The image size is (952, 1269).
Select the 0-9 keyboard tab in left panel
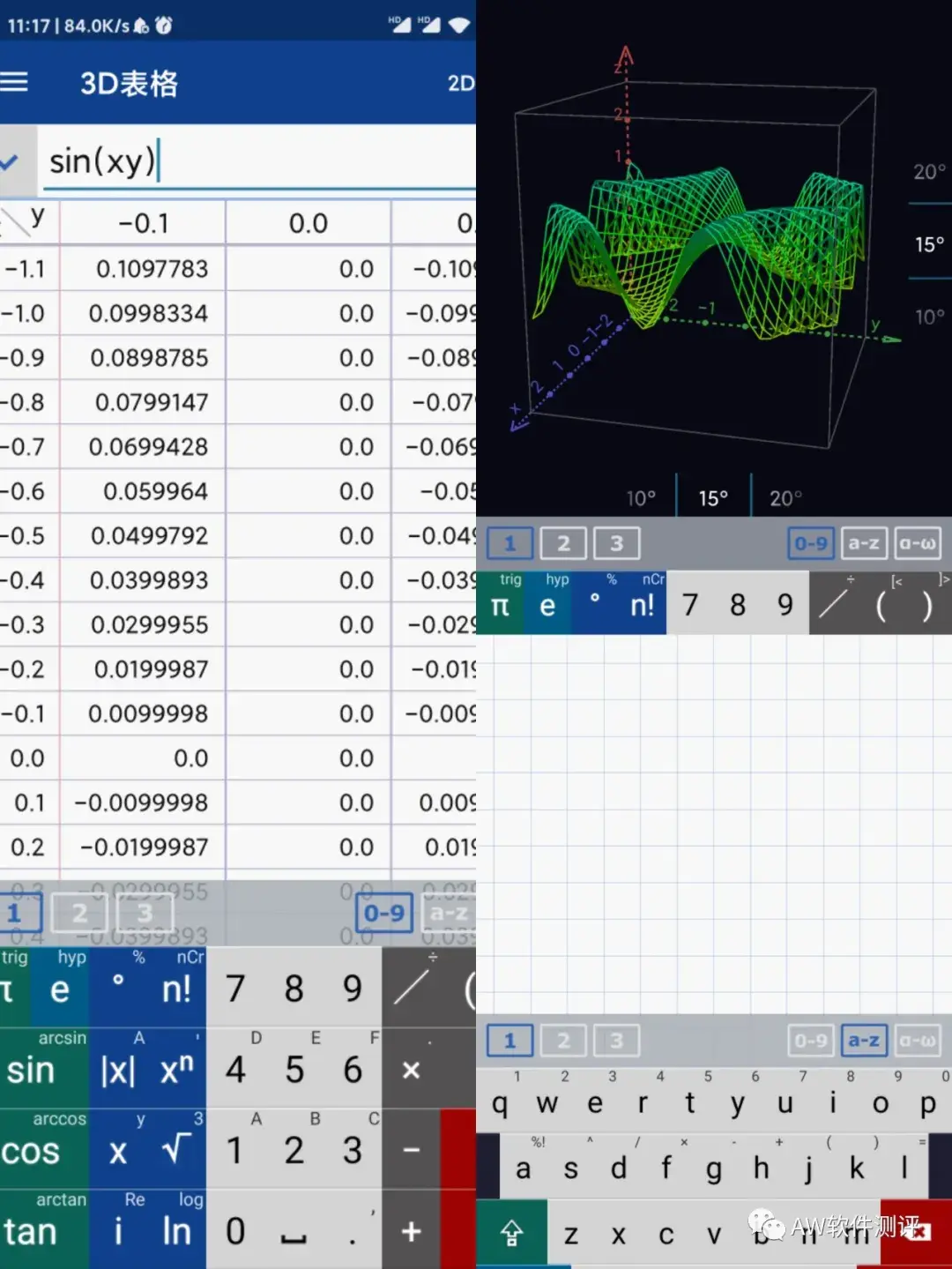coord(383,913)
